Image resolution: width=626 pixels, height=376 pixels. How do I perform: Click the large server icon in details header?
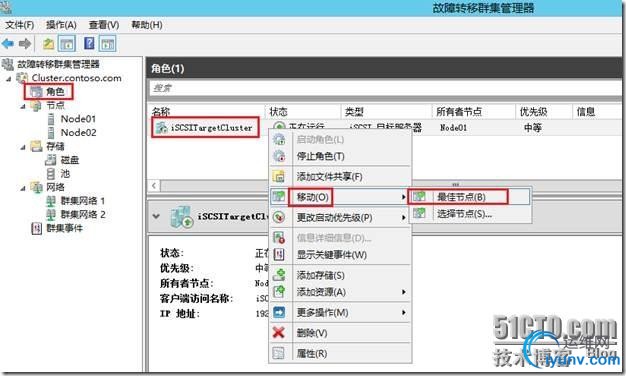182,217
